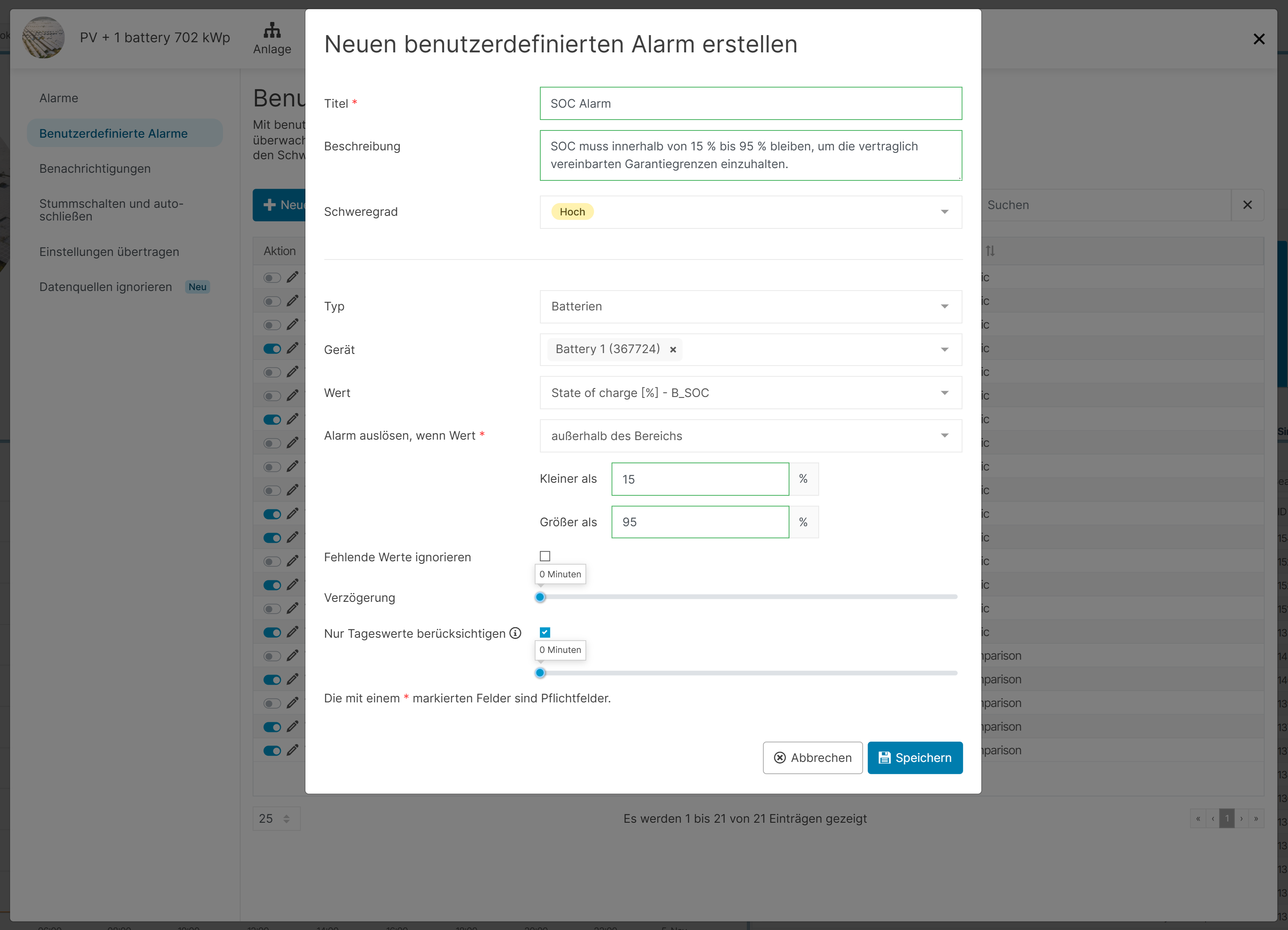Click the PV plant thumbnail image
The image size is (1288, 930).
[x=44, y=38]
